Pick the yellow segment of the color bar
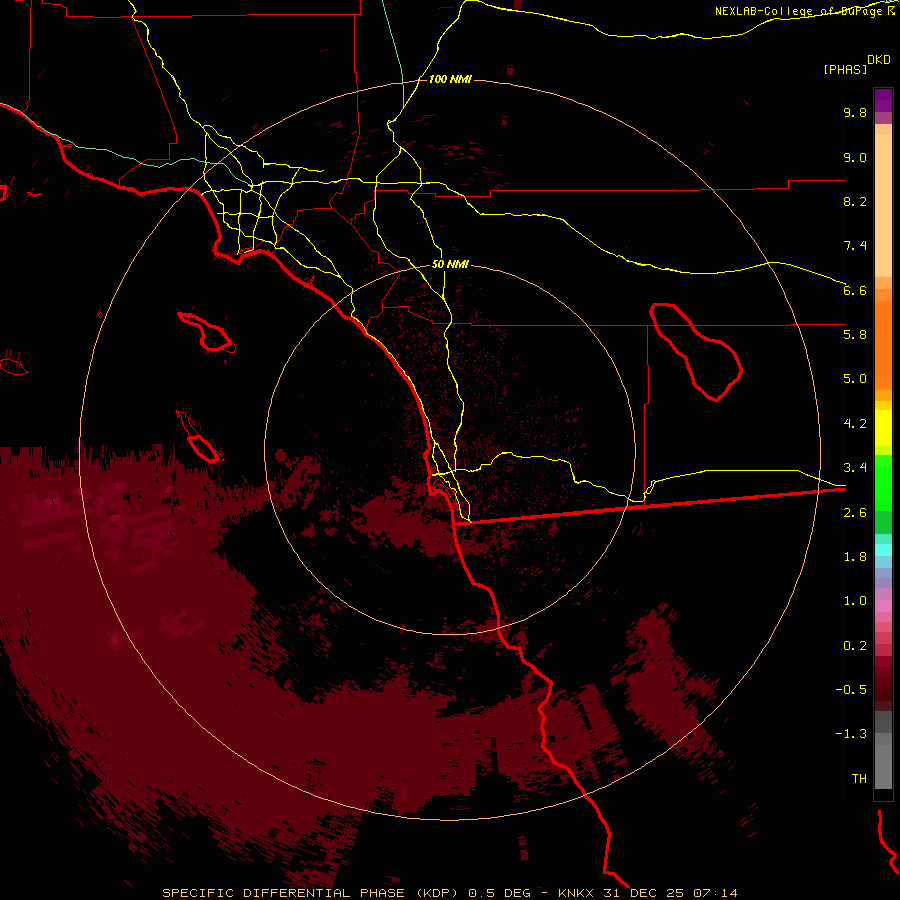Screen dimensions: 900x900 pos(883,428)
